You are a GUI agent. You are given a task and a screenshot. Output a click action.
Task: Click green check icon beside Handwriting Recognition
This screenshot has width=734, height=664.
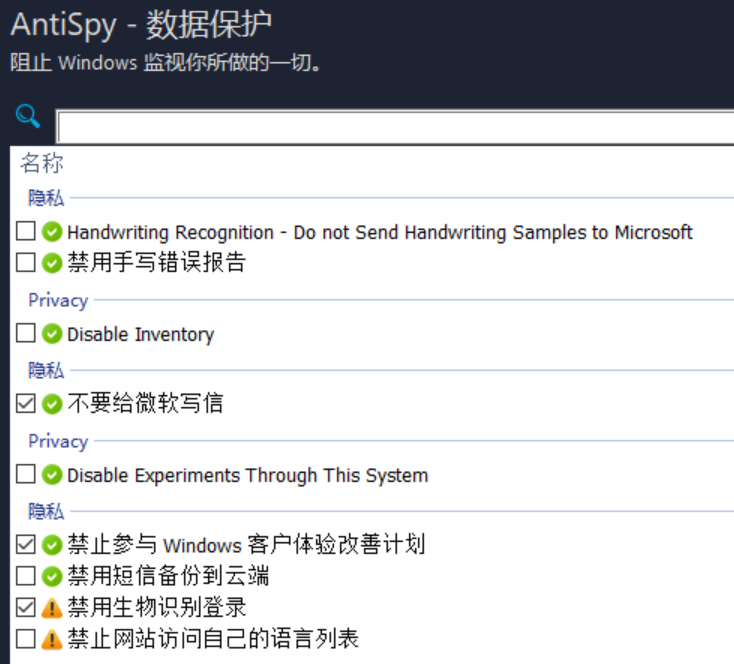52,232
